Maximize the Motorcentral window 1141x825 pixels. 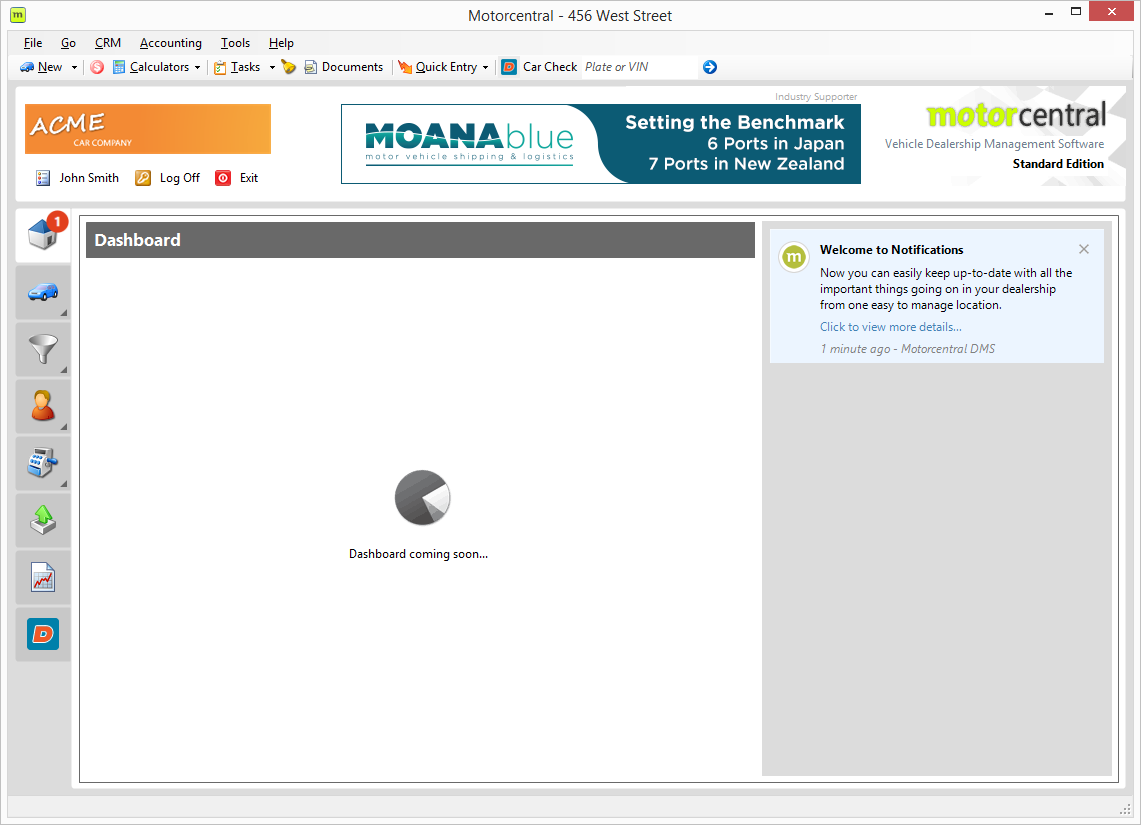[1076, 12]
